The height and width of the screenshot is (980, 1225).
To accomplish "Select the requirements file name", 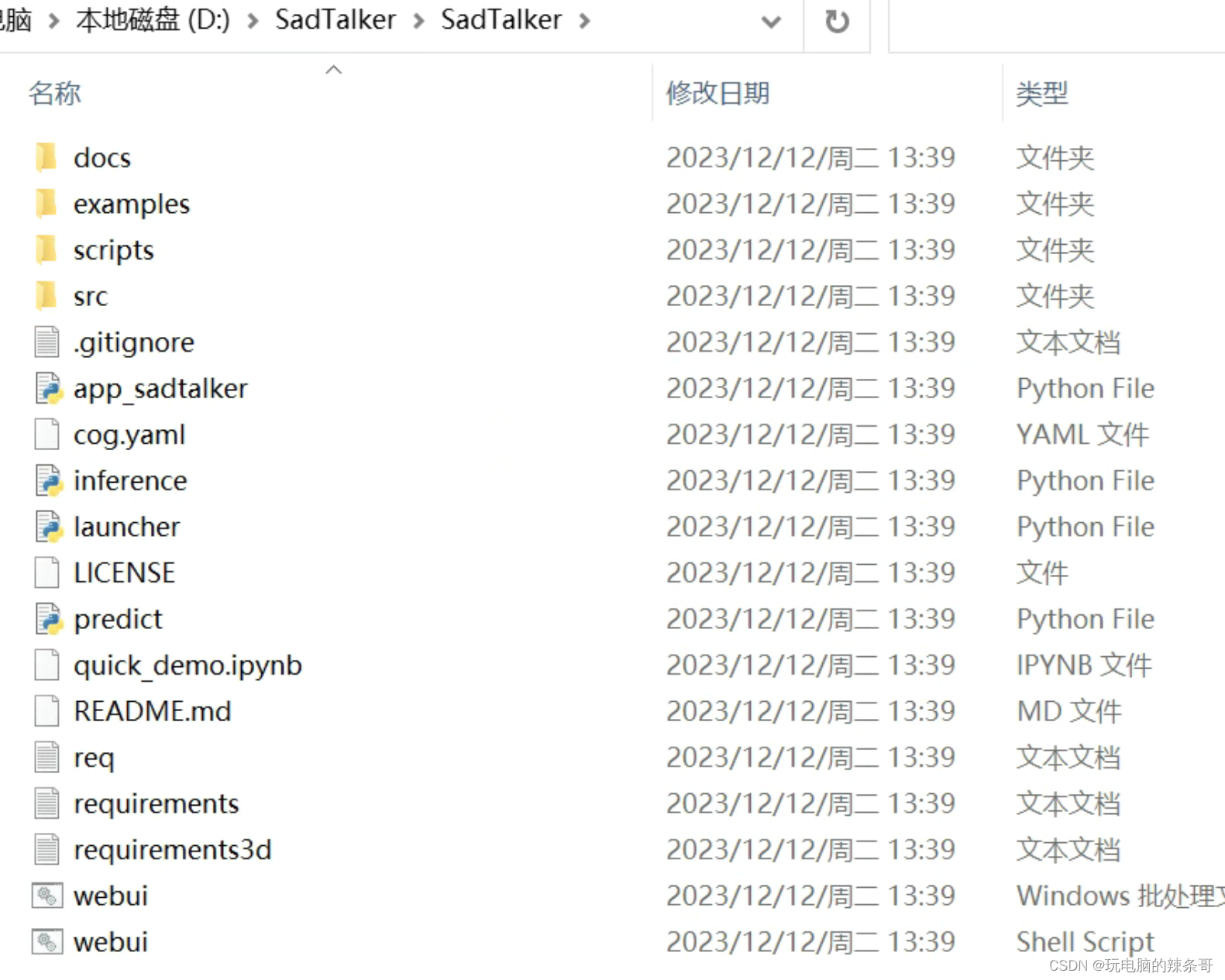I will (156, 804).
